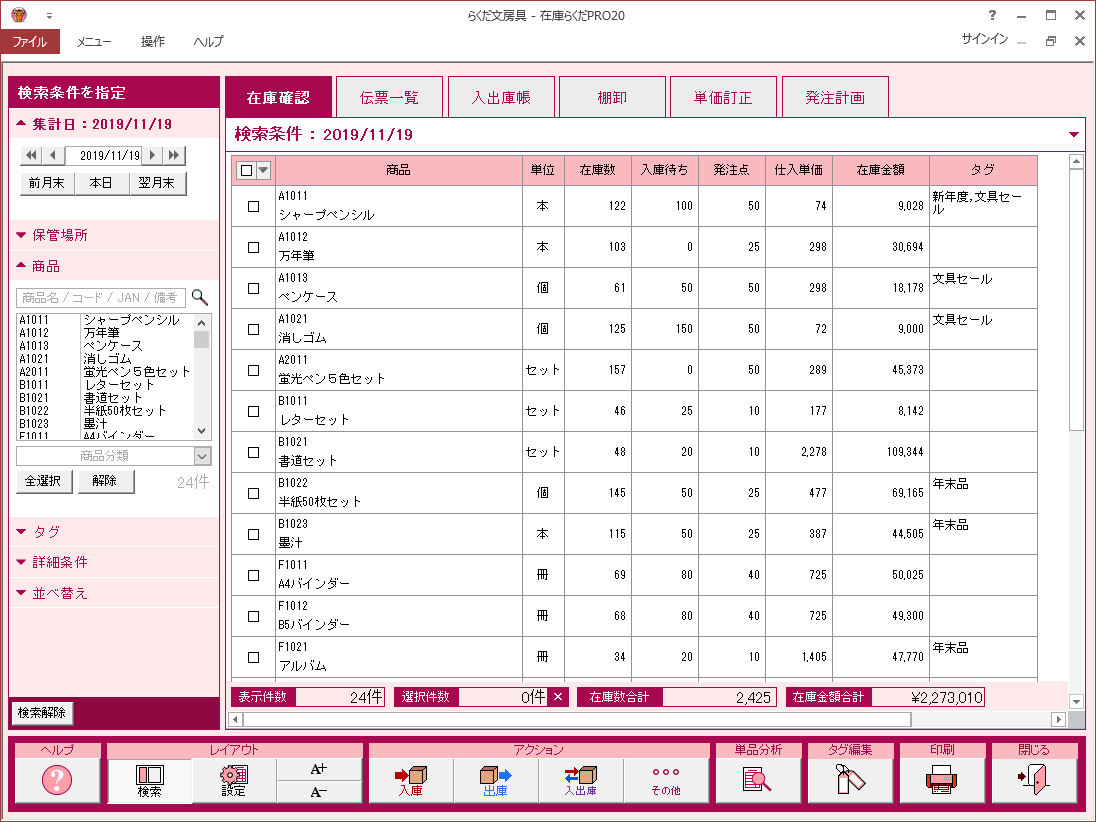Click the 商品名 search input field
The height and width of the screenshot is (822, 1096).
click(101, 297)
